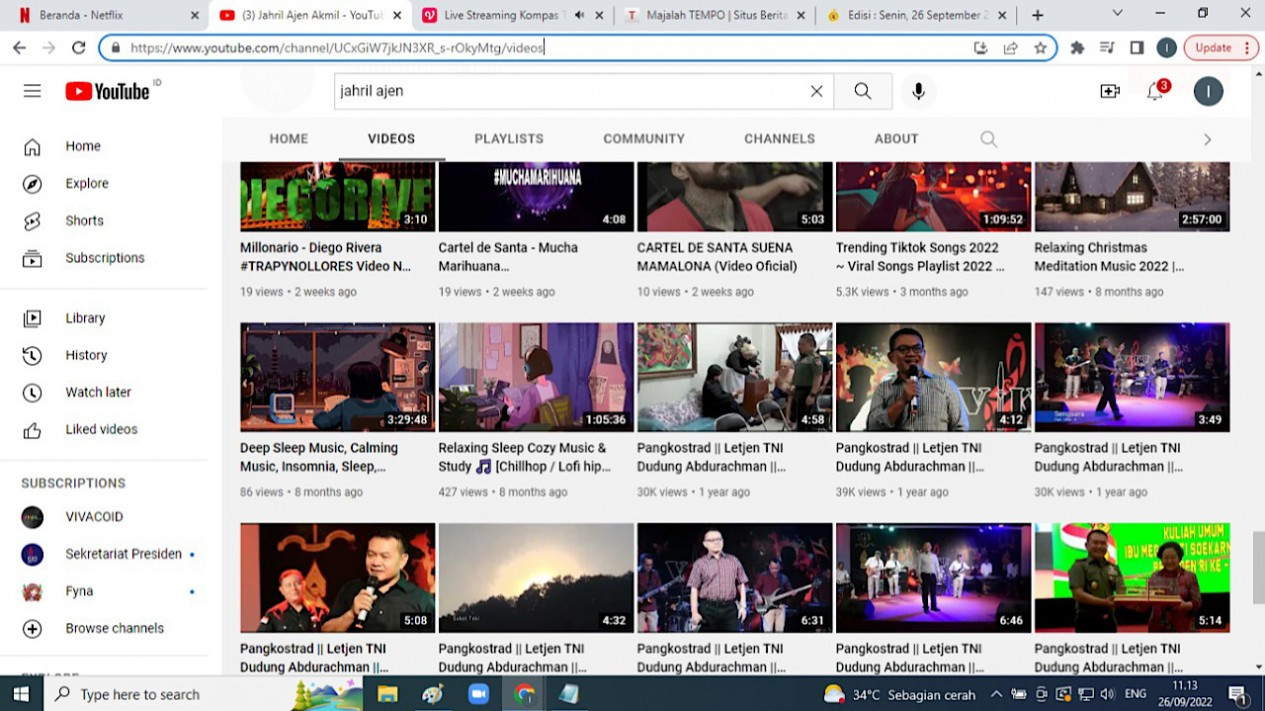1265x711 pixels.
Task: Start voice search with the microphone
Action: click(x=918, y=91)
